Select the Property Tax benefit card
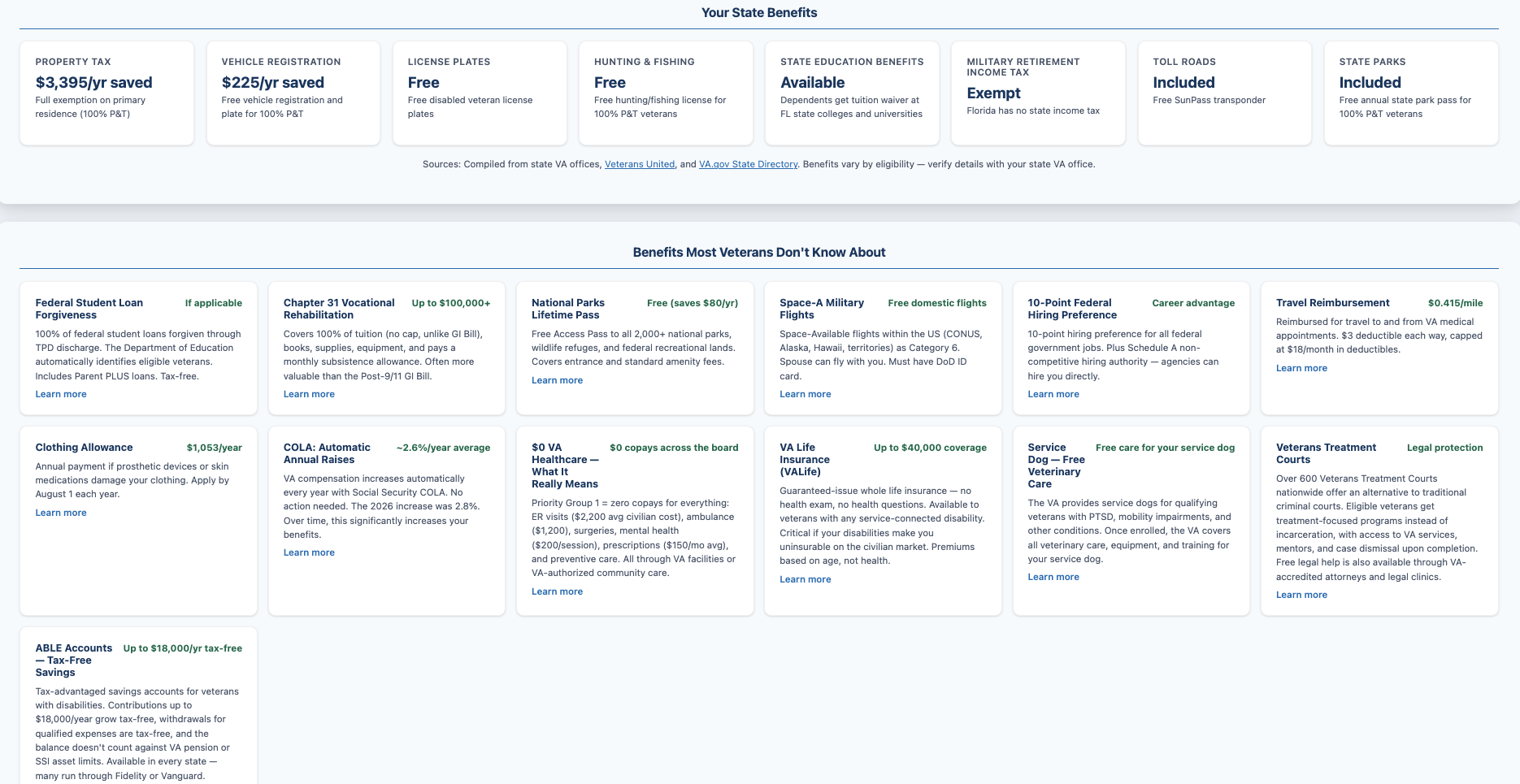The height and width of the screenshot is (784, 1520). pos(106,93)
